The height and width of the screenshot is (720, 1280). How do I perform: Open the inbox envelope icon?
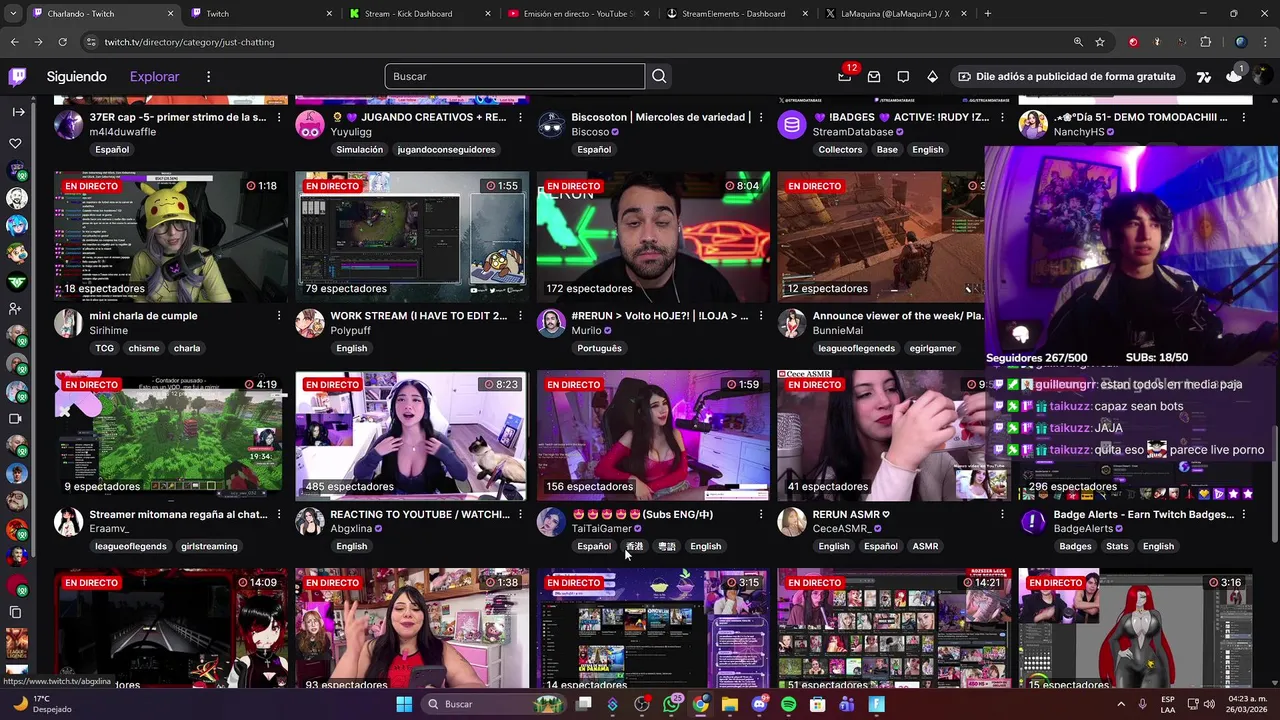874,76
